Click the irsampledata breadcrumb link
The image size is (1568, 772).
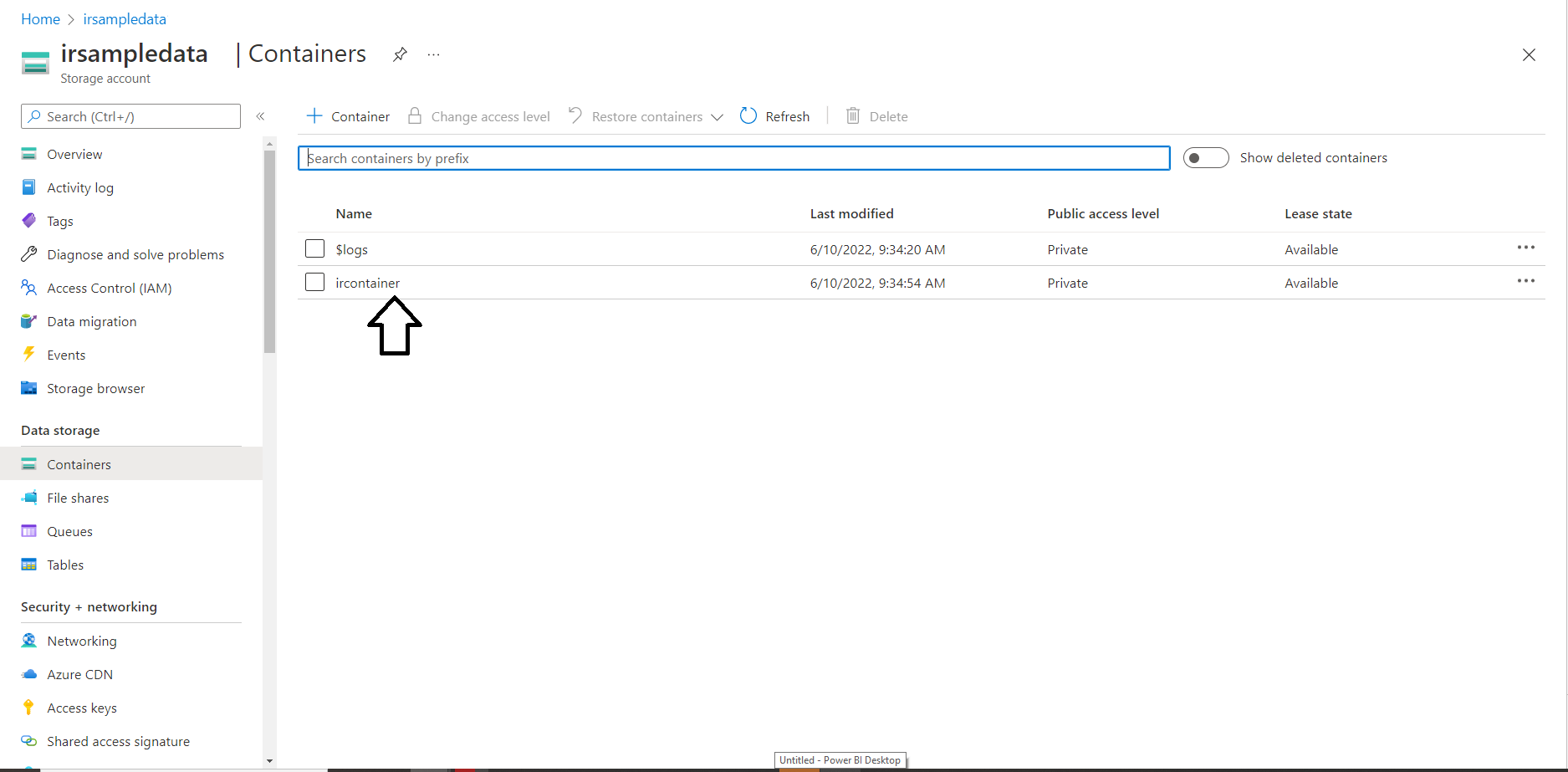[x=125, y=19]
